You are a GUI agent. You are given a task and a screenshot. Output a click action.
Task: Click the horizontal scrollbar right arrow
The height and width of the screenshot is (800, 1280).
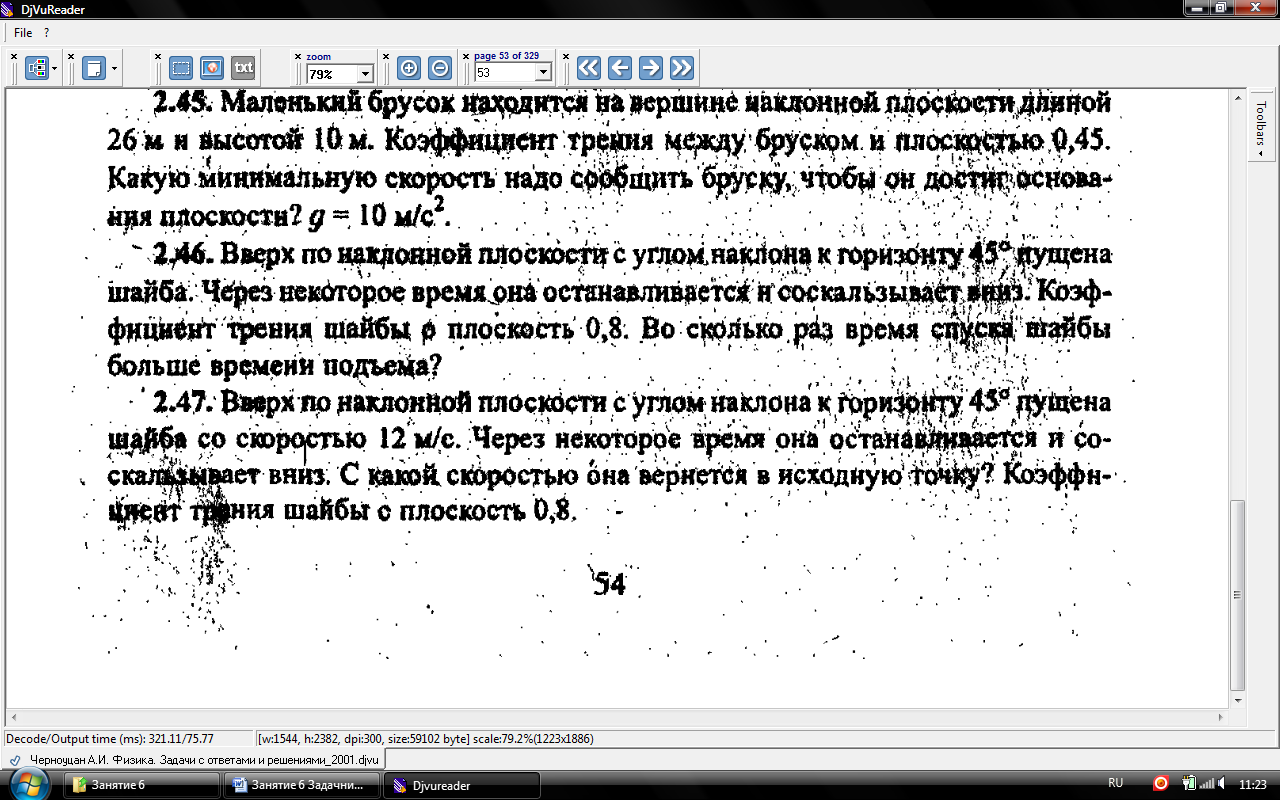1221,719
